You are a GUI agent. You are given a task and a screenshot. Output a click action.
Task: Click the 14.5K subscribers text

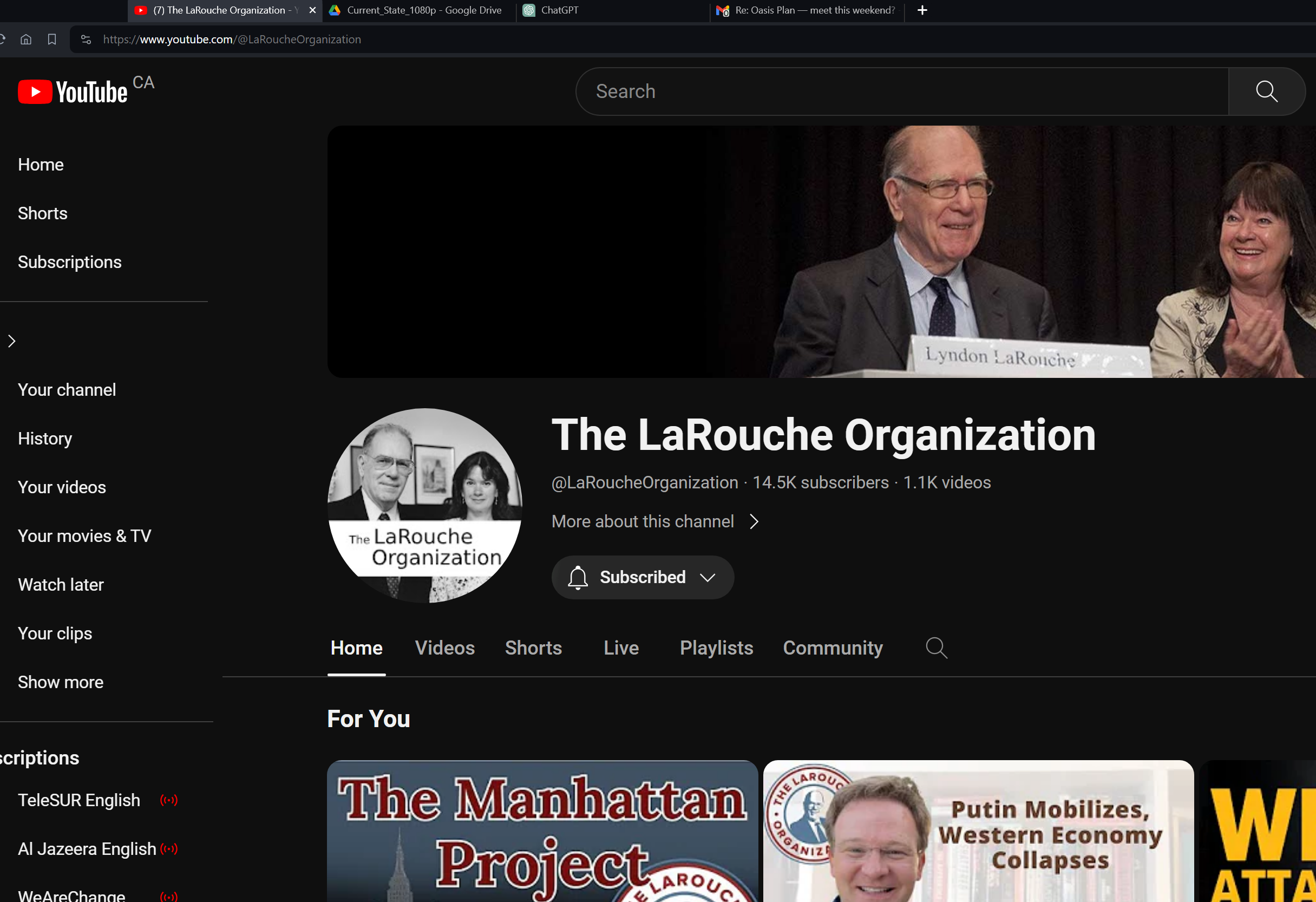(x=821, y=482)
